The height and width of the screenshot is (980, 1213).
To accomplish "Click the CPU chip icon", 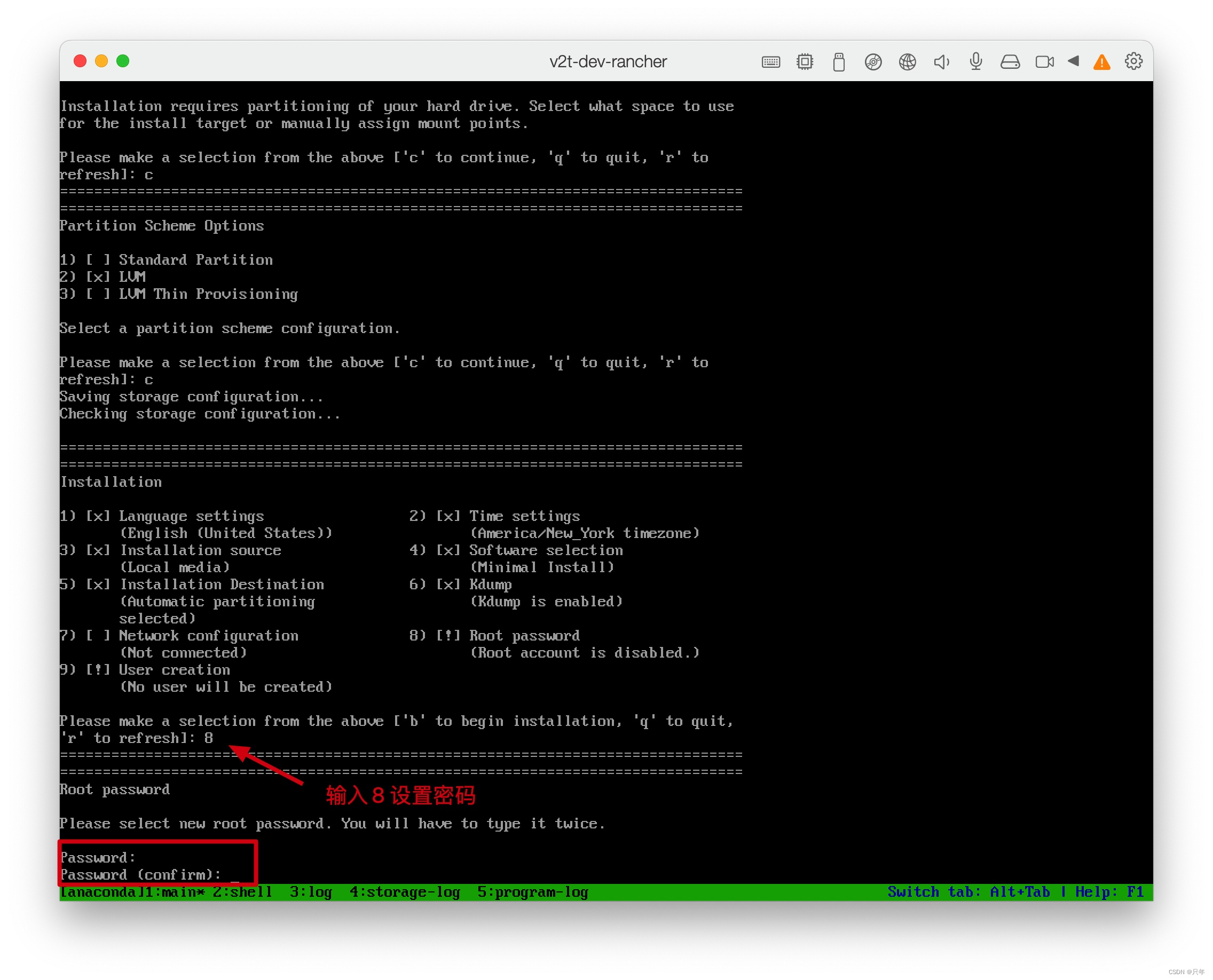I will point(805,61).
